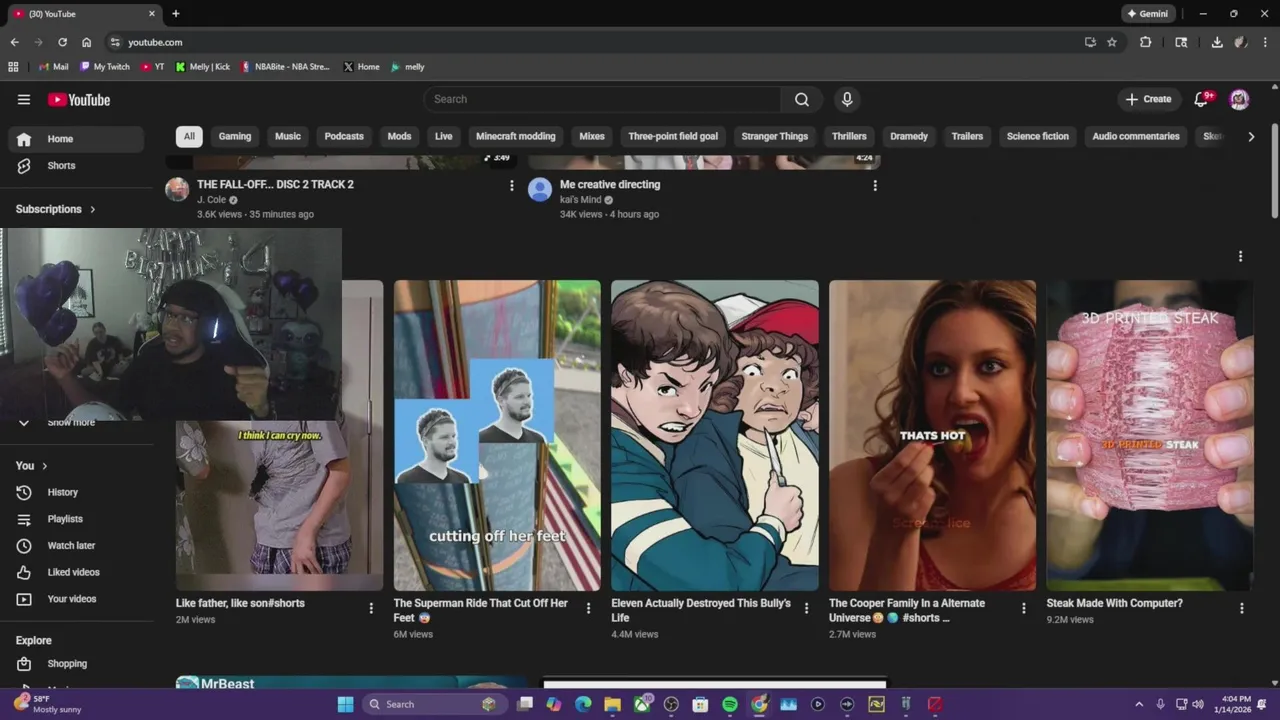The image size is (1280, 720).
Task: Open options for THE FALL-OFF DISC 2 video
Action: point(512,185)
